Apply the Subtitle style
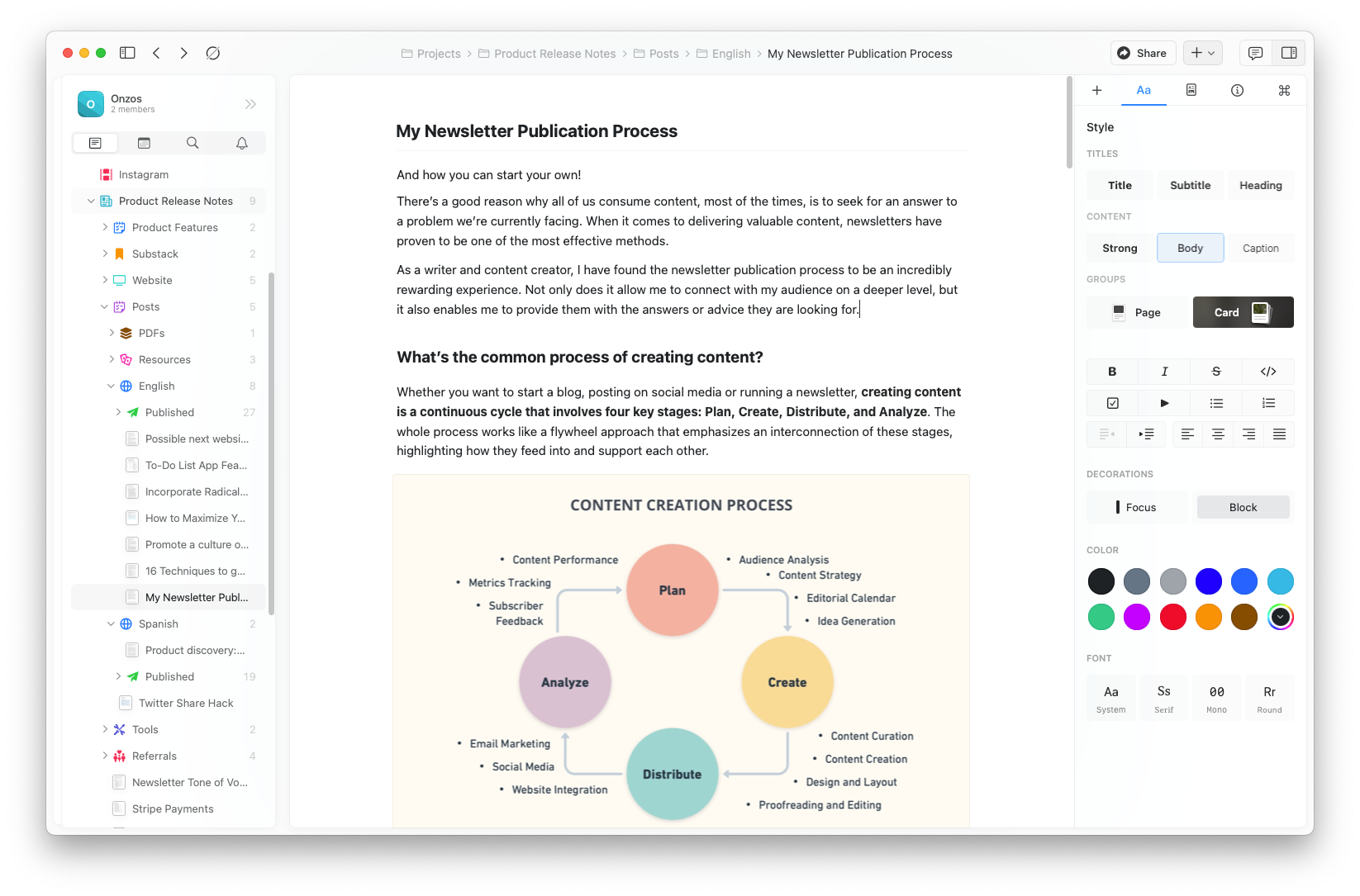The image size is (1360, 896). [x=1190, y=185]
